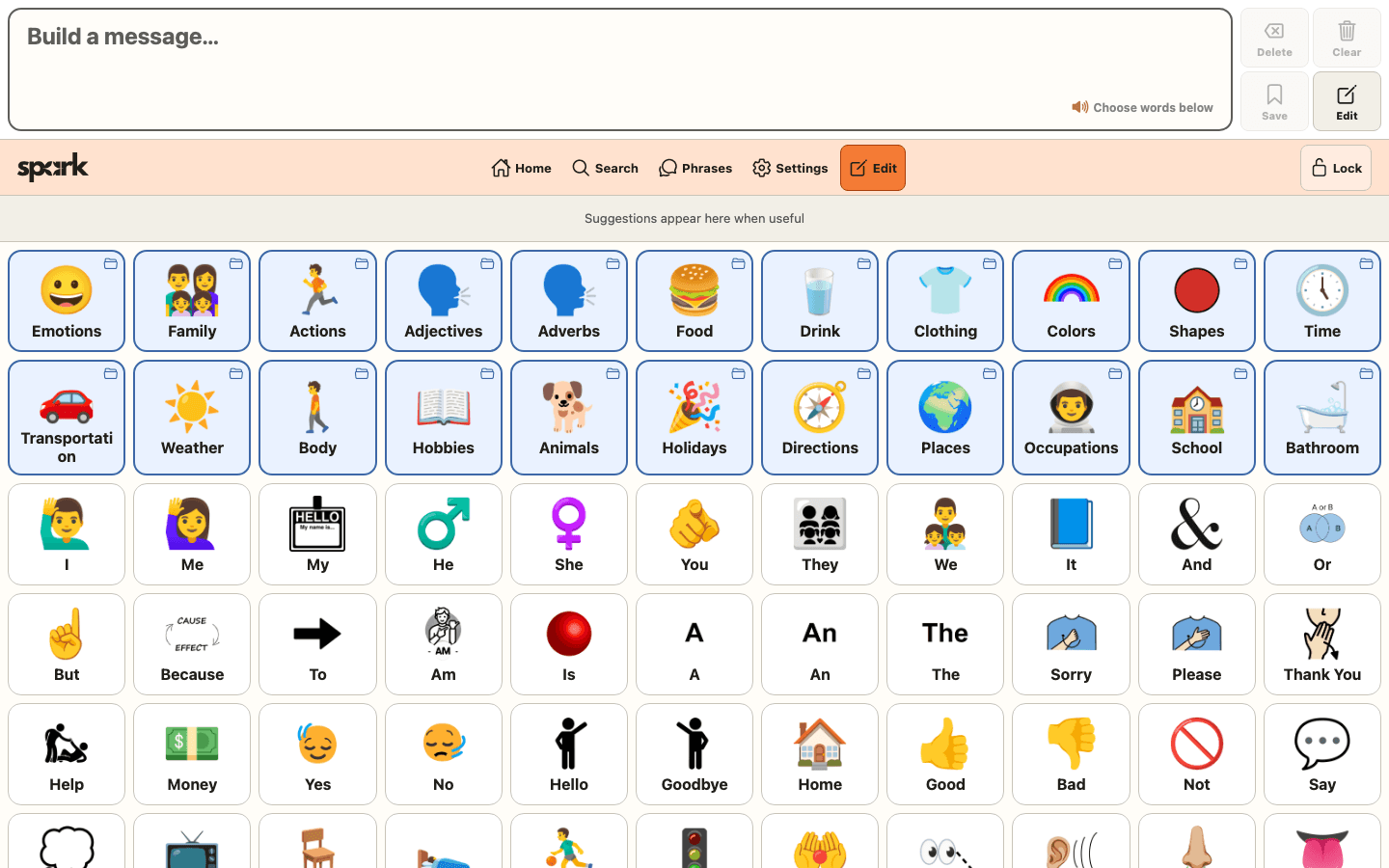Open the Places globe folder

945,418
